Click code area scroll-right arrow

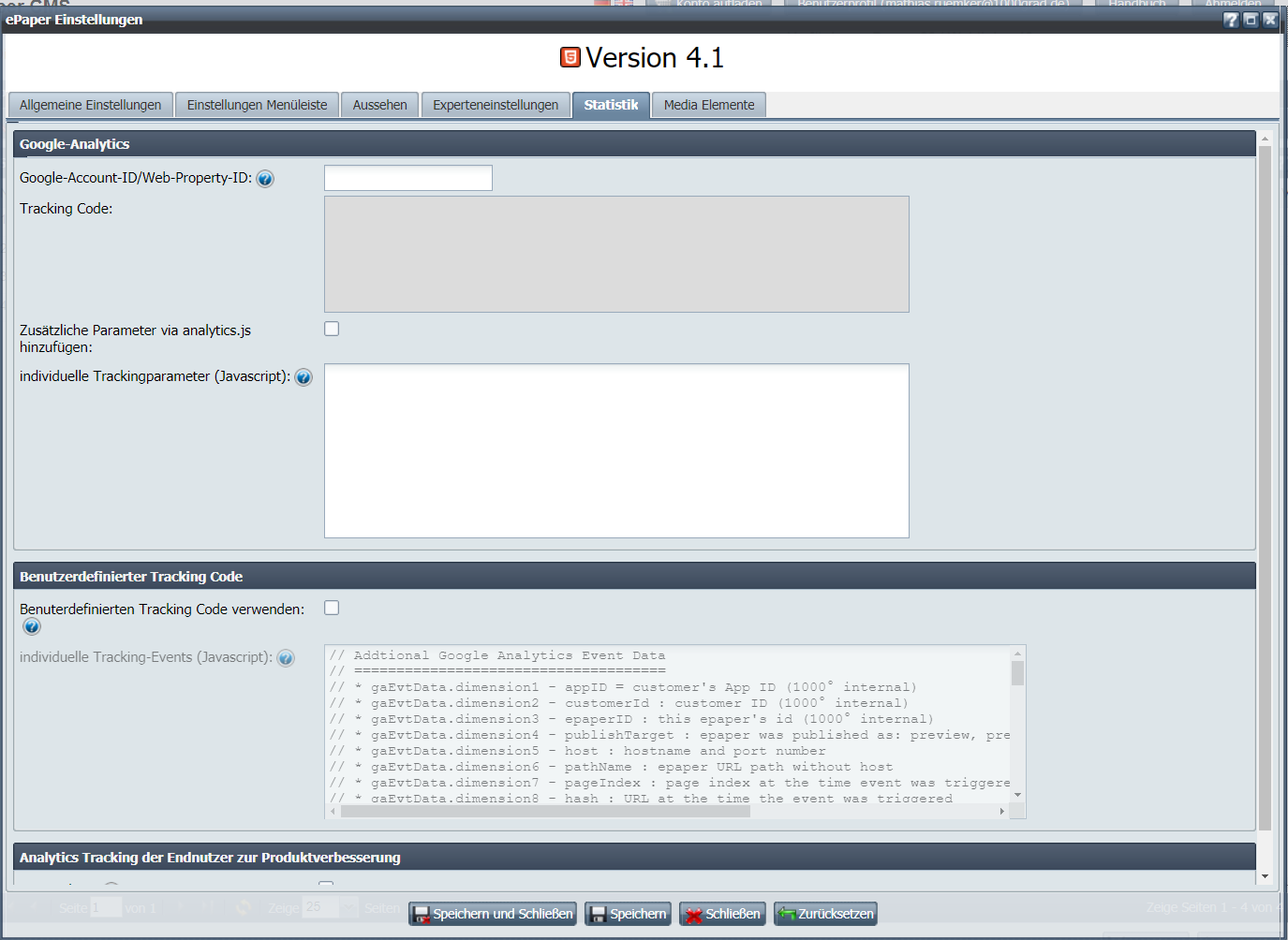click(x=1002, y=812)
